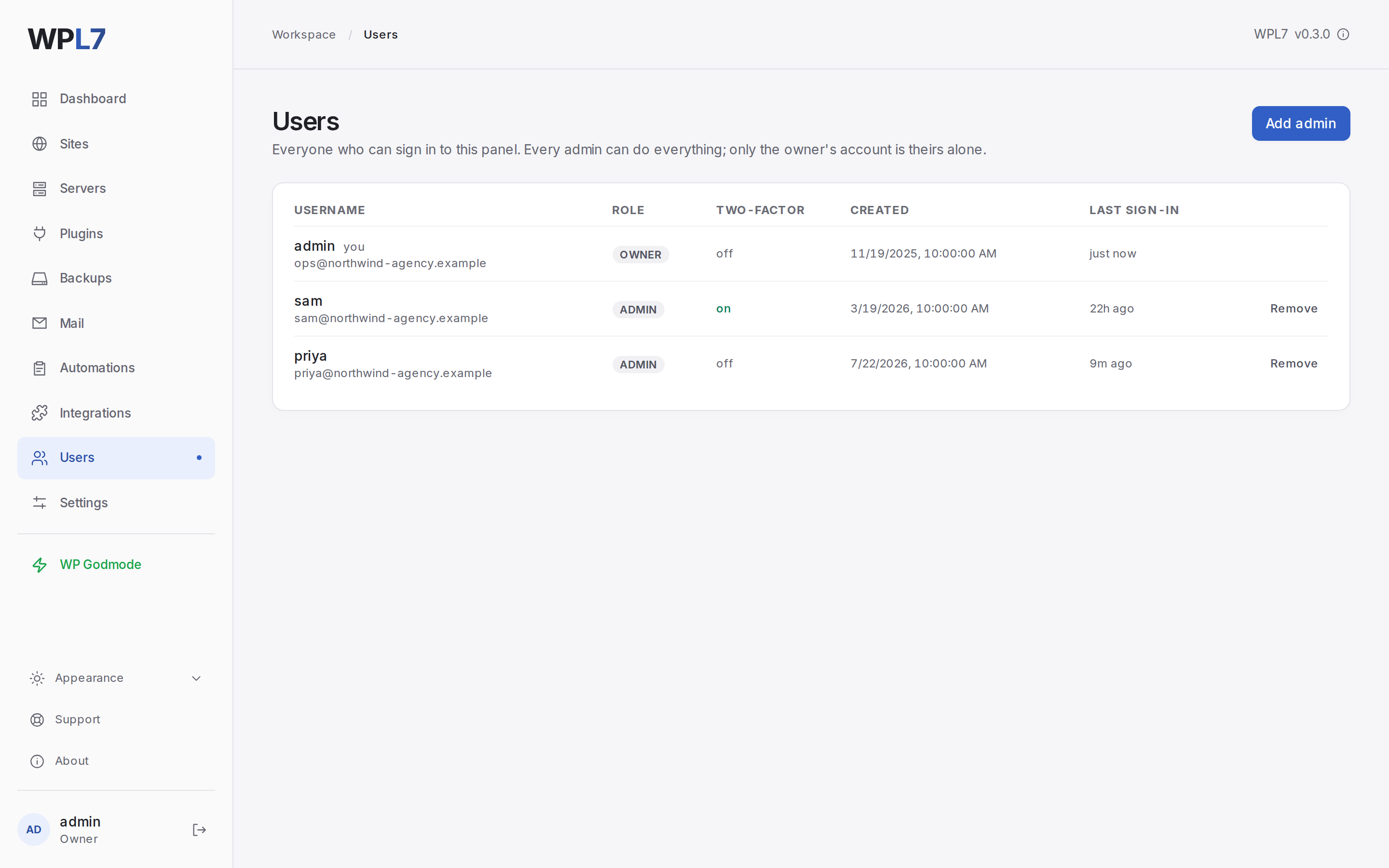The image size is (1389, 868).
Task: Go to the Backups section
Action: tap(116, 278)
